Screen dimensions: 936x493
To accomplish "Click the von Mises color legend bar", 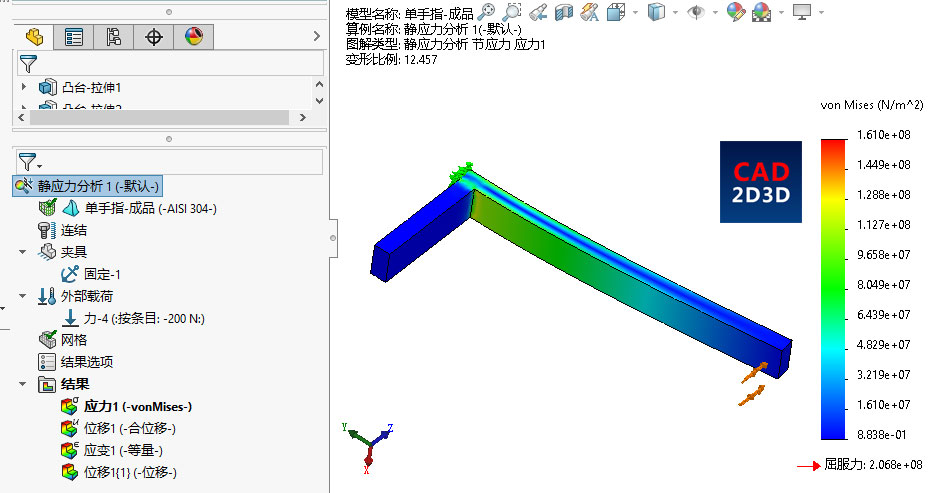I will 833,289.
